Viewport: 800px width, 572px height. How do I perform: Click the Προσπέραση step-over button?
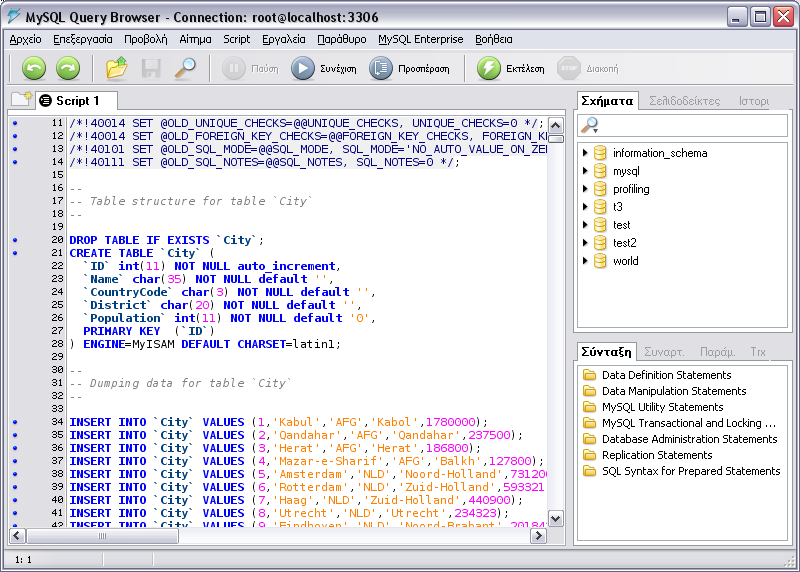[x=409, y=68]
